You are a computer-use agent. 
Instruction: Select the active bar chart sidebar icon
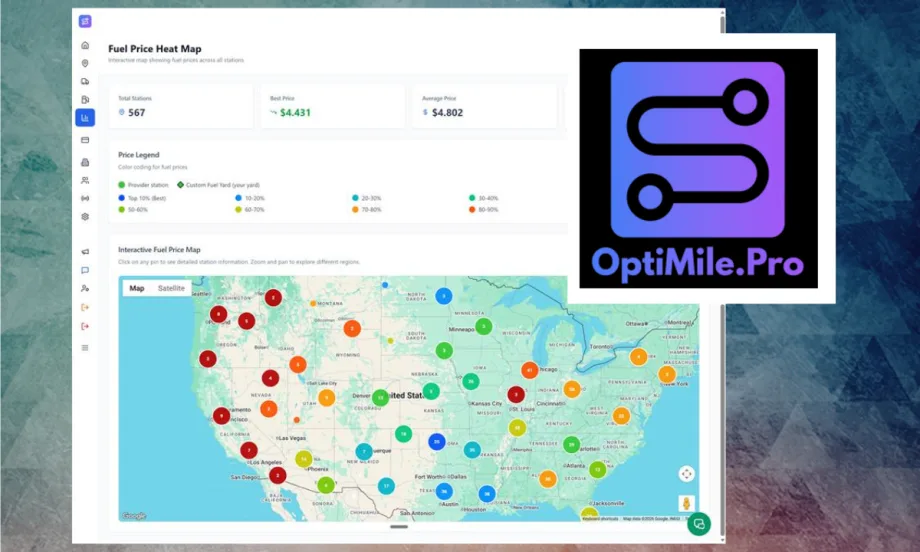(x=85, y=118)
